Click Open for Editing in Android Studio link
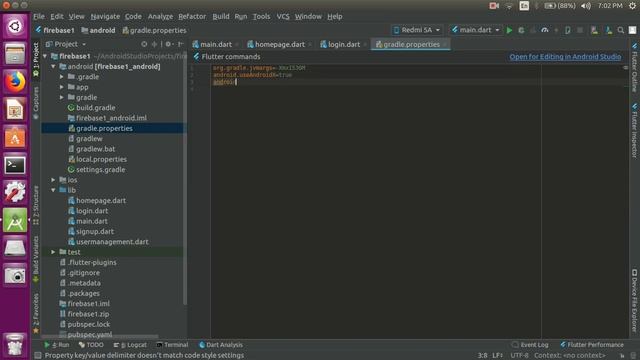Image resolution: width=640 pixels, height=360 pixels. (x=565, y=57)
